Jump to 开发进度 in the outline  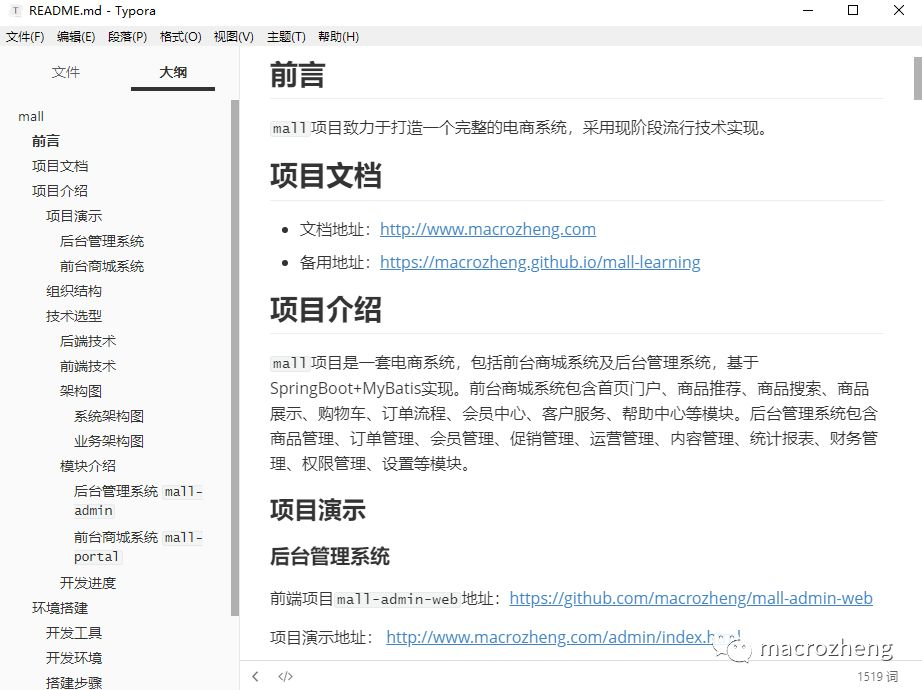click(88, 583)
